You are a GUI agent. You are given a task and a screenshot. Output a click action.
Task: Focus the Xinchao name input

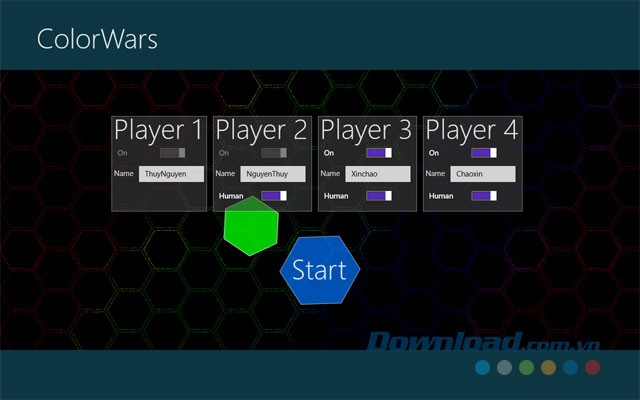click(x=378, y=174)
